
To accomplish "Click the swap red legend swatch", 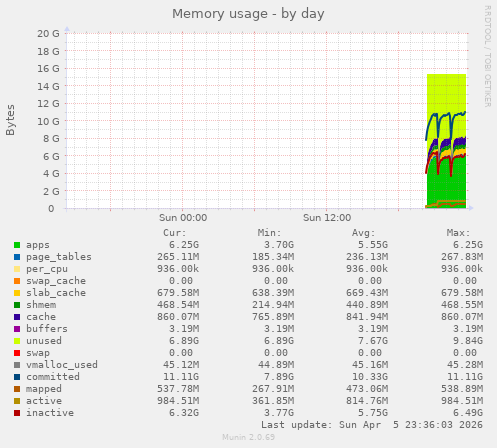I will coord(17,353).
